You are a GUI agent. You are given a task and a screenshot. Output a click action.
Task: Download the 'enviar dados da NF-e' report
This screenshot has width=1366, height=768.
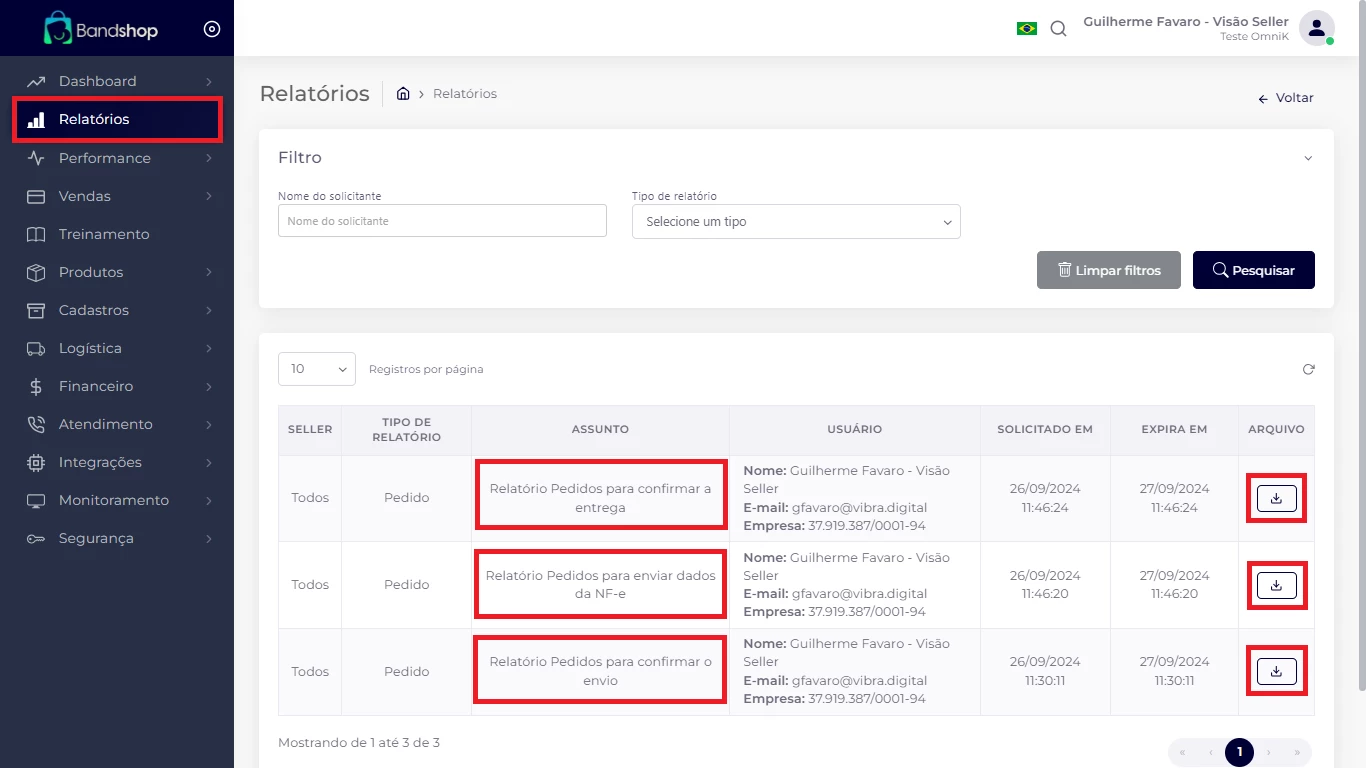pyautogui.click(x=1276, y=585)
